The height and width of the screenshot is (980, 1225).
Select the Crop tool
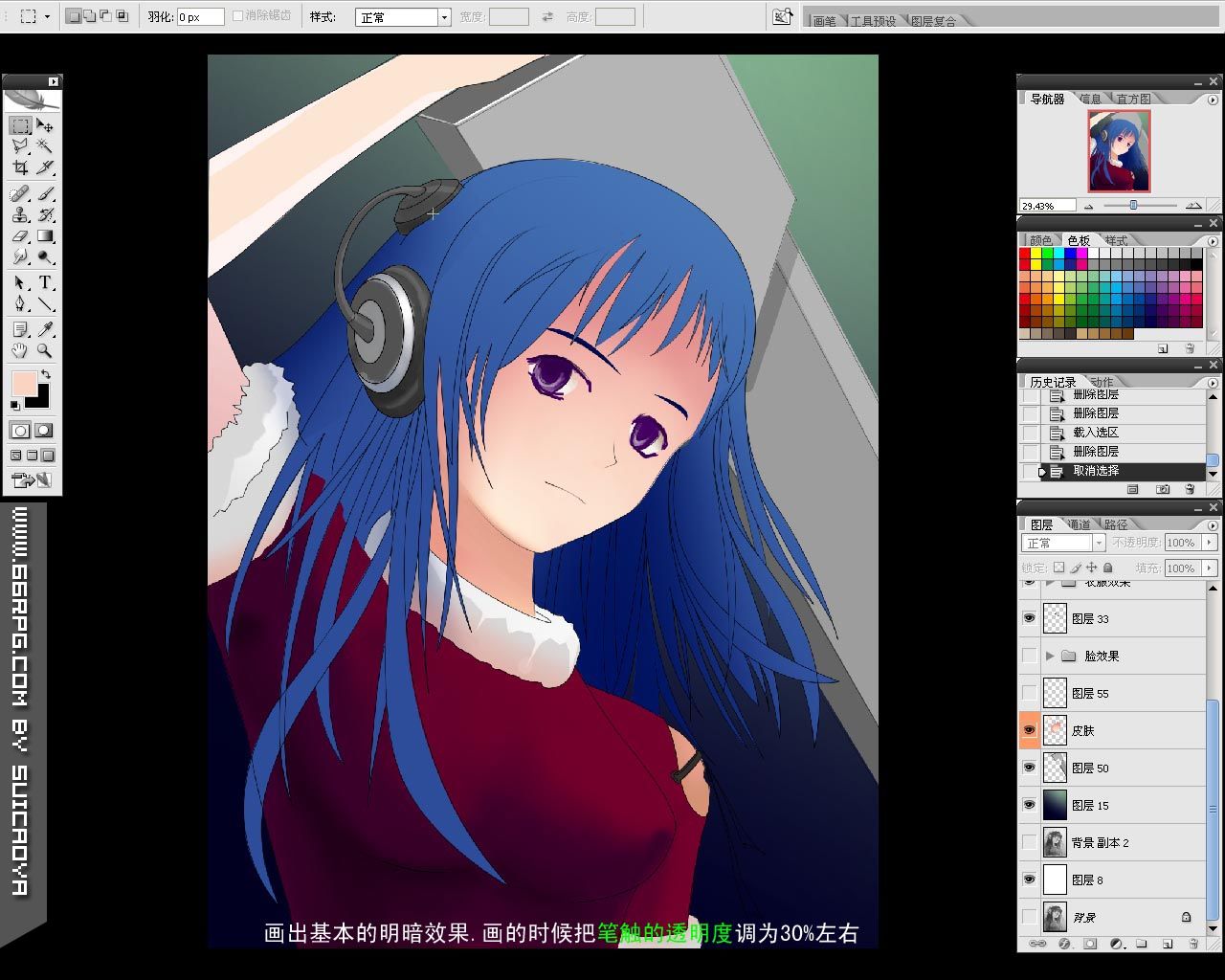click(x=20, y=167)
